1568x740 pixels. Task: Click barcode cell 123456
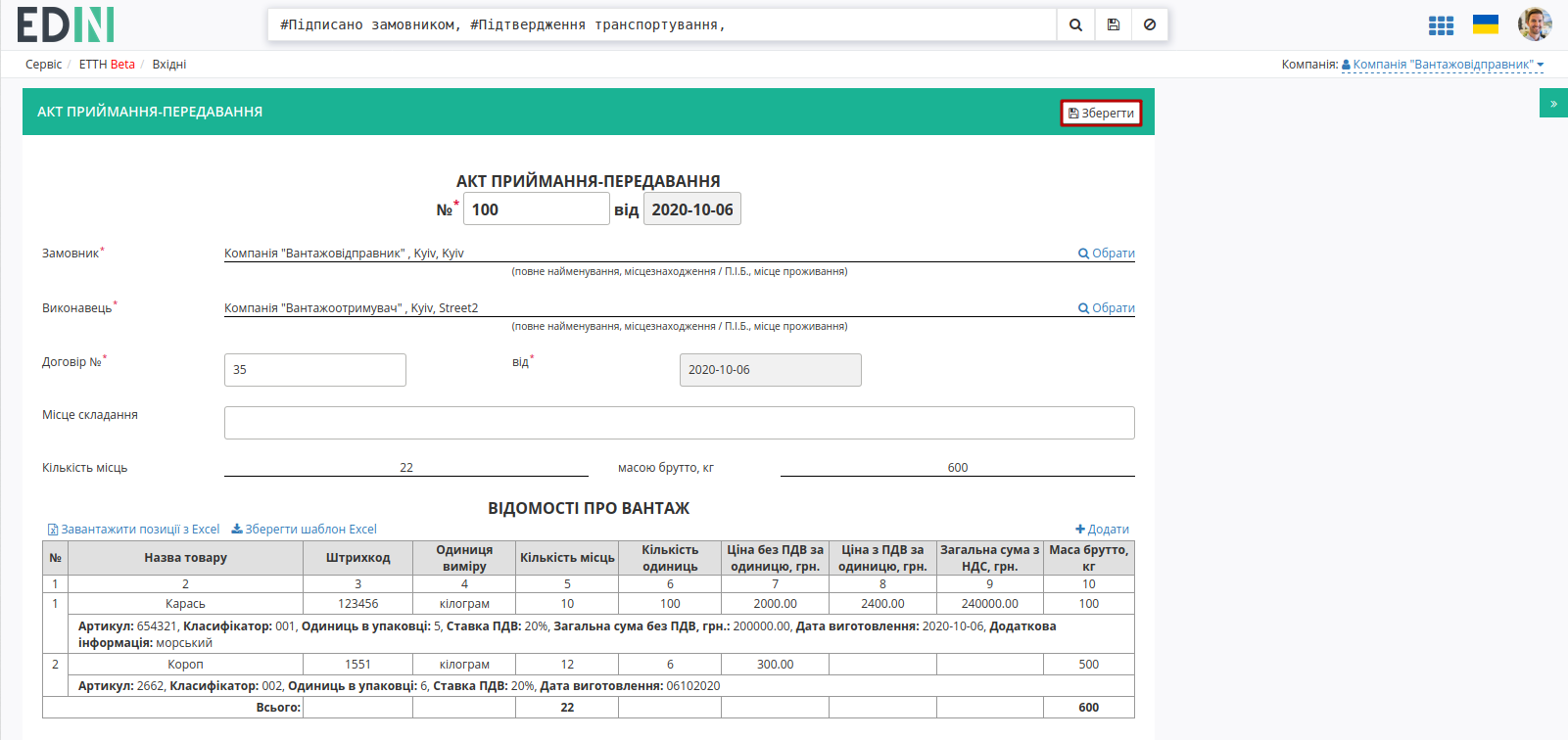pos(358,604)
